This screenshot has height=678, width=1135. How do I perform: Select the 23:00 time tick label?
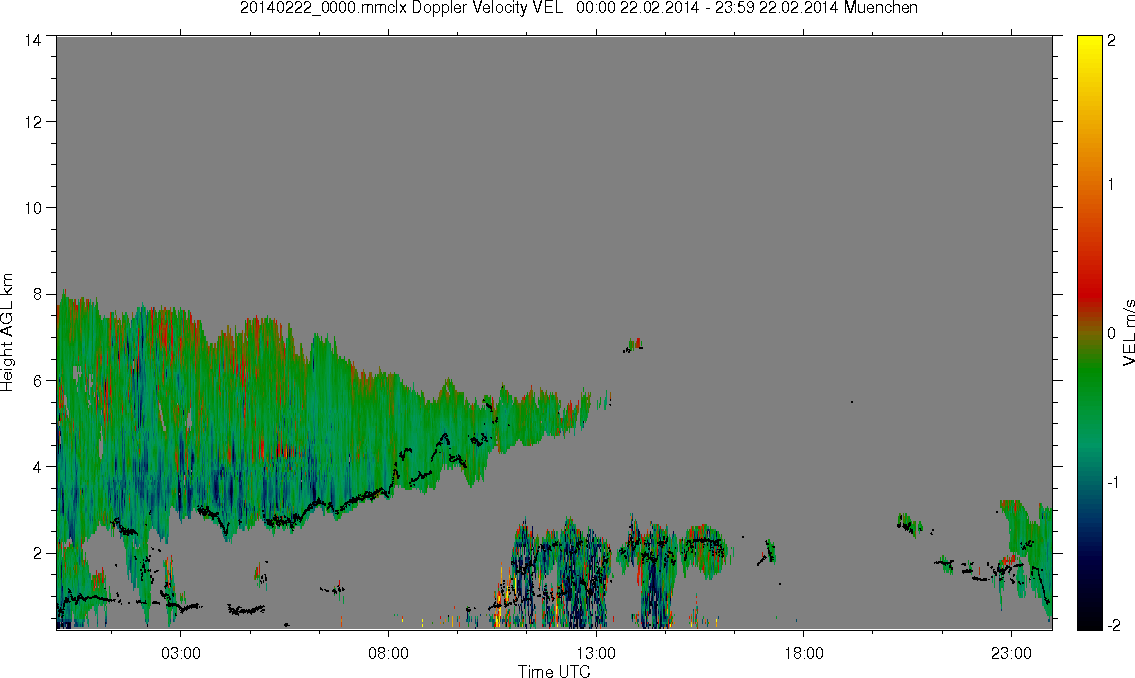click(x=1011, y=653)
